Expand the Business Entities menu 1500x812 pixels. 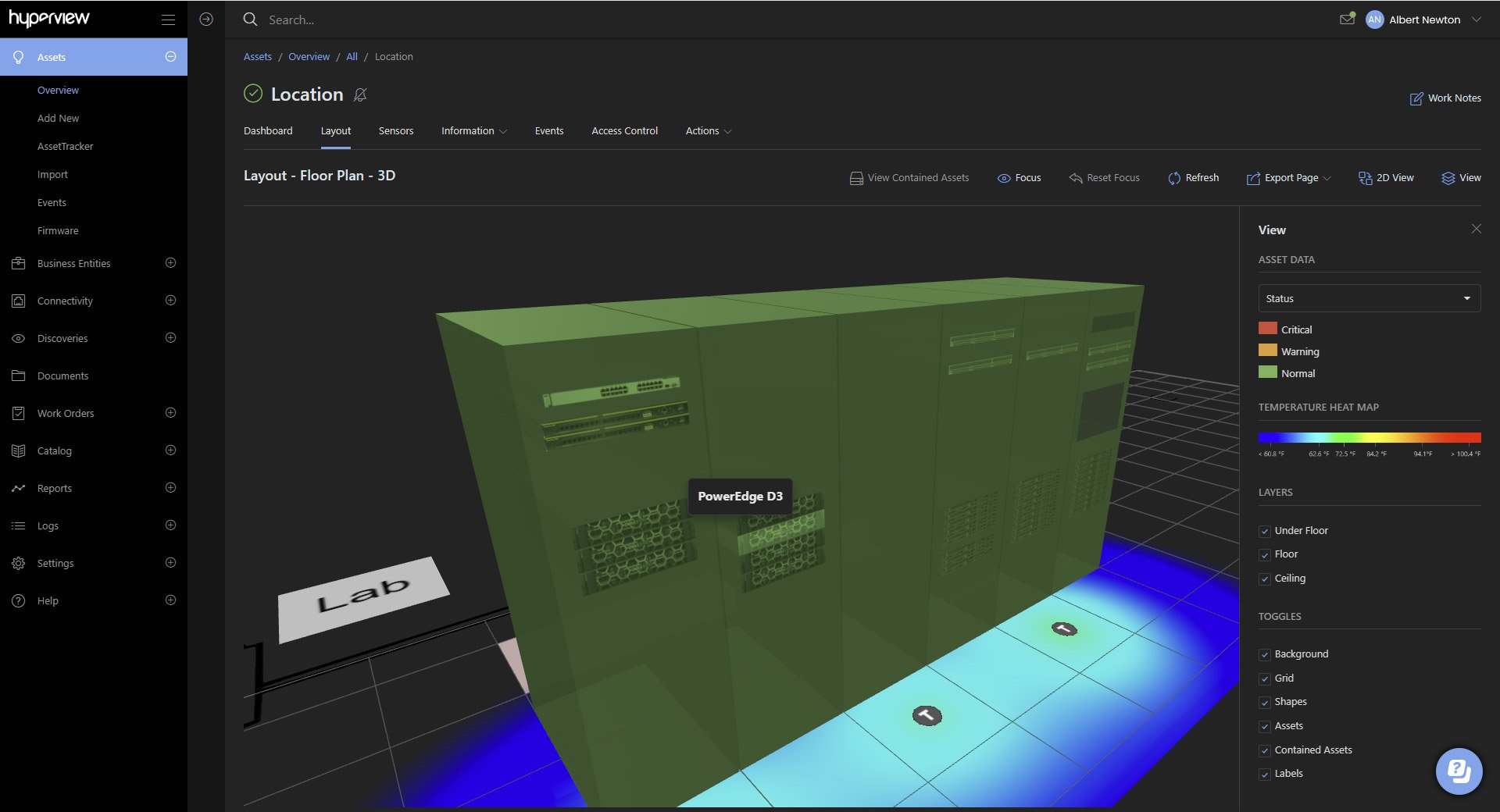coord(170,263)
